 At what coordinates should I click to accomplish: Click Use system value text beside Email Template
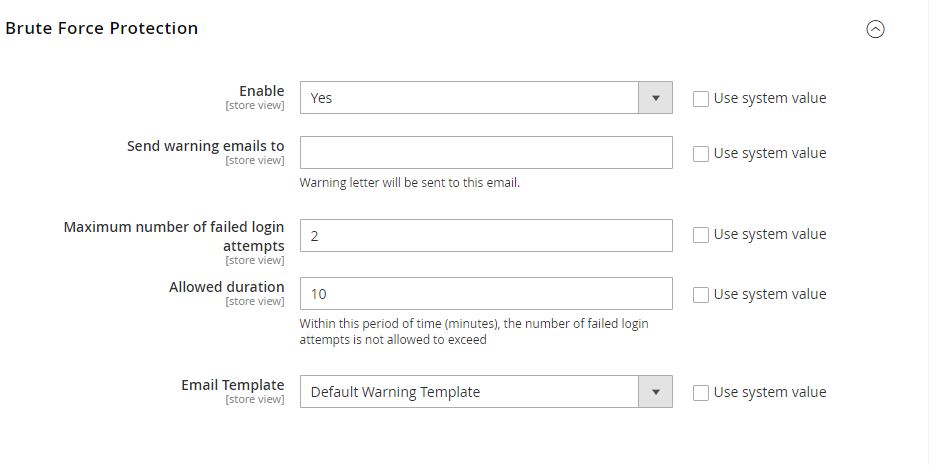[x=770, y=392]
